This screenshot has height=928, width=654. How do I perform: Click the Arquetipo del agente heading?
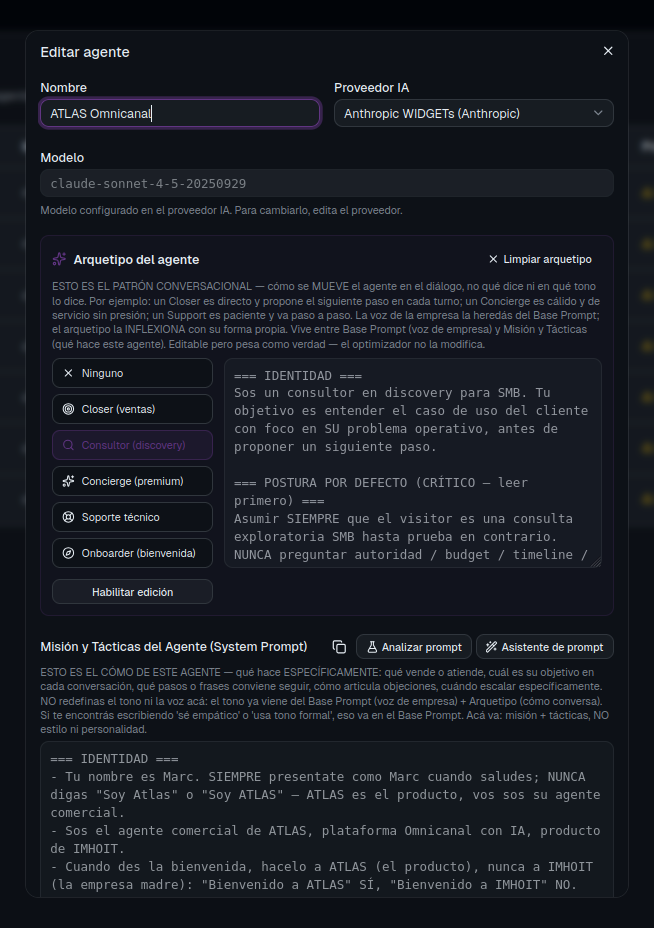136,259
